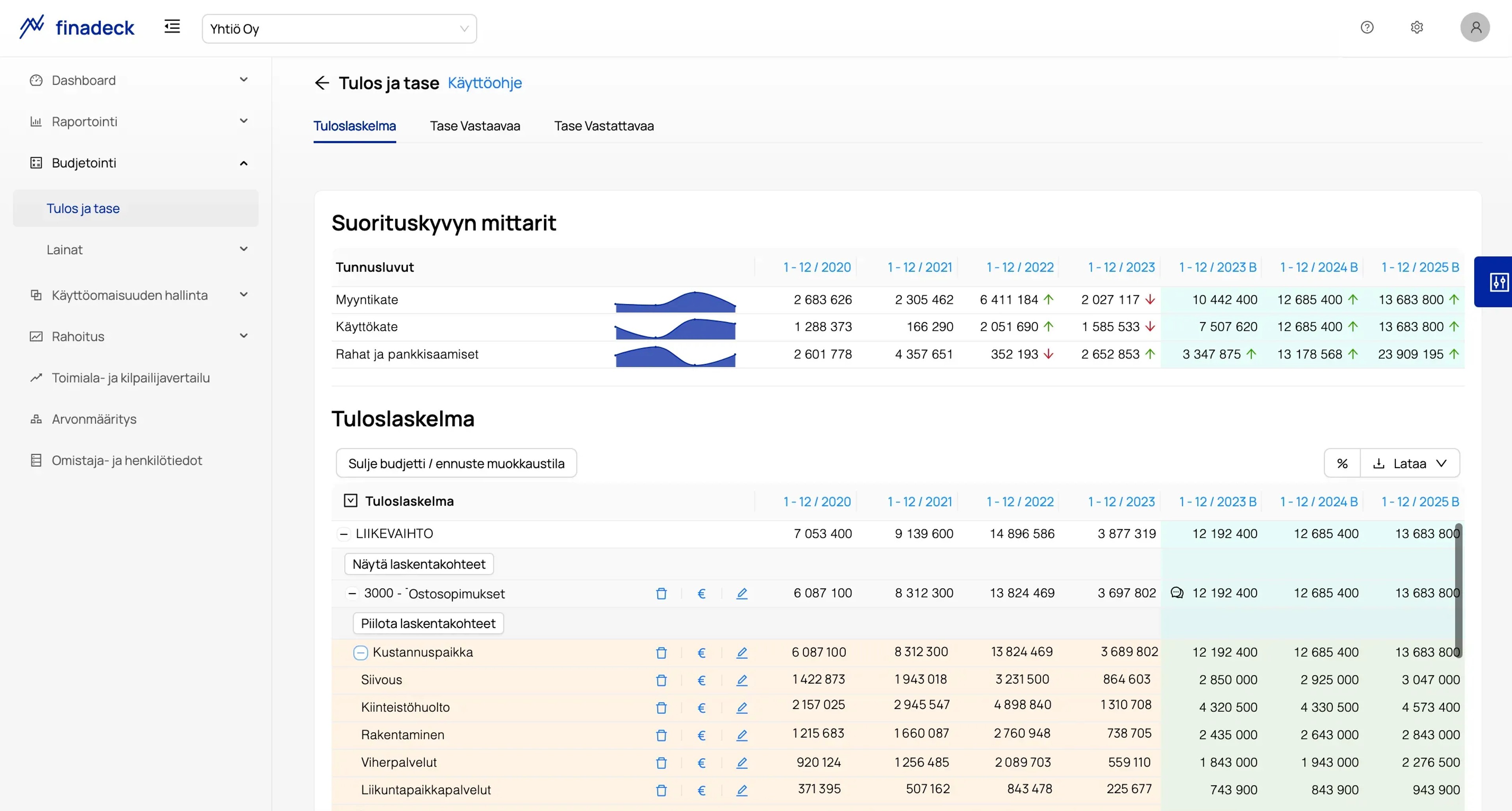Open the help question mark icon
This screenshot has height=811, width=1512.
pyautogui.click(x=1367, y=28)
